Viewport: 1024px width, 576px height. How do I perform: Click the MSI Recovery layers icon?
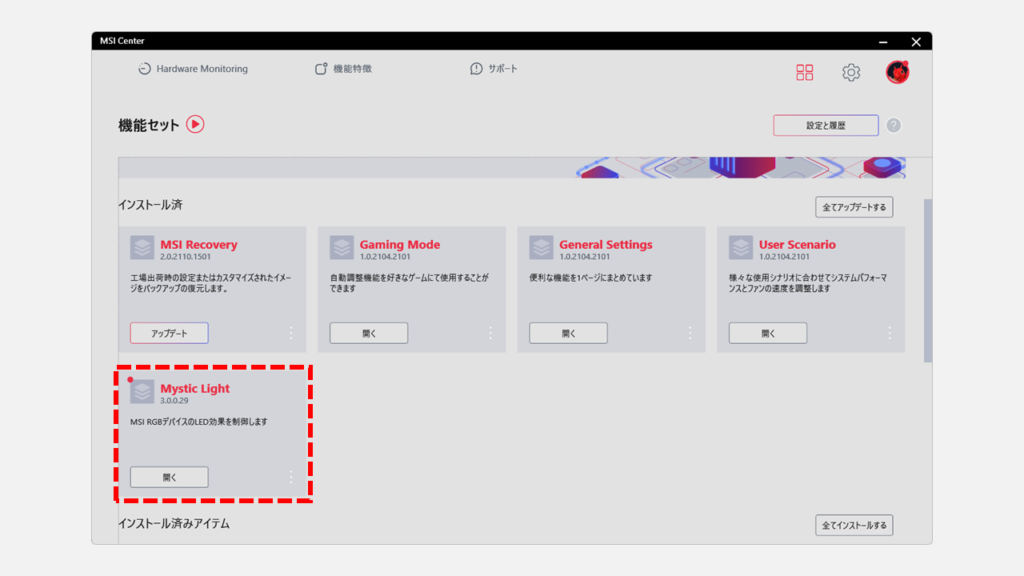click(x=142, y=248)
